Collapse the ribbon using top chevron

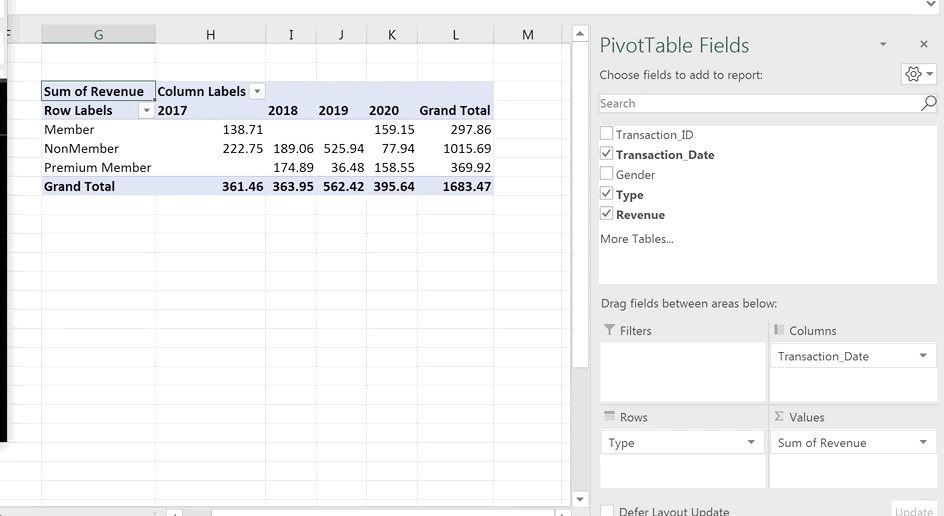click(x=931, y=5)
